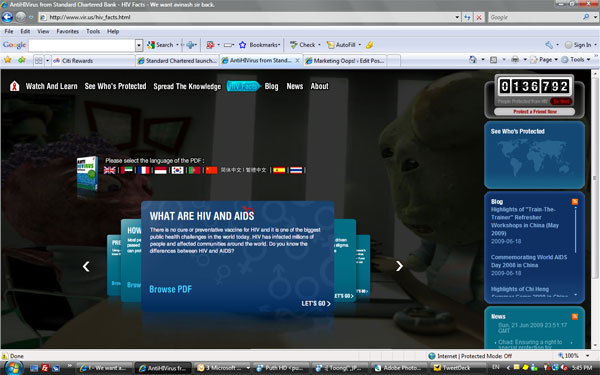Click the red Stop loading X icon
Image resolution: width=600 pixels, height=375 pixels.
coord(479,17)
